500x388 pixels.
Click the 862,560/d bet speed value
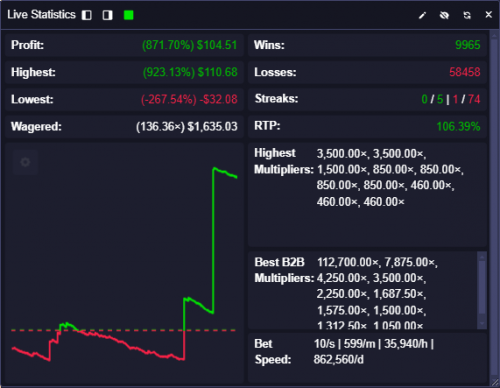click(339, 360)
